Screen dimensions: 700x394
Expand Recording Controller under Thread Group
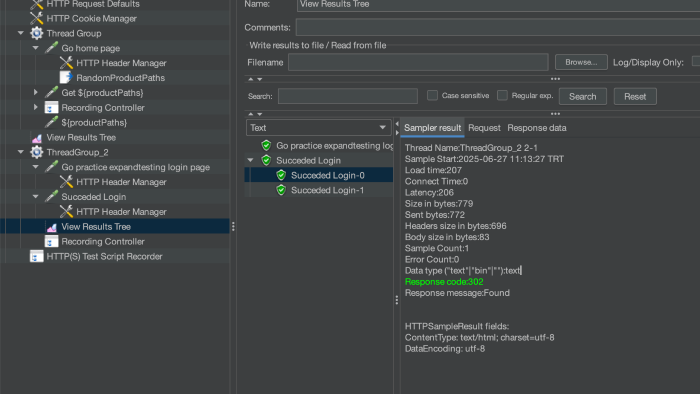click(36, 107)
